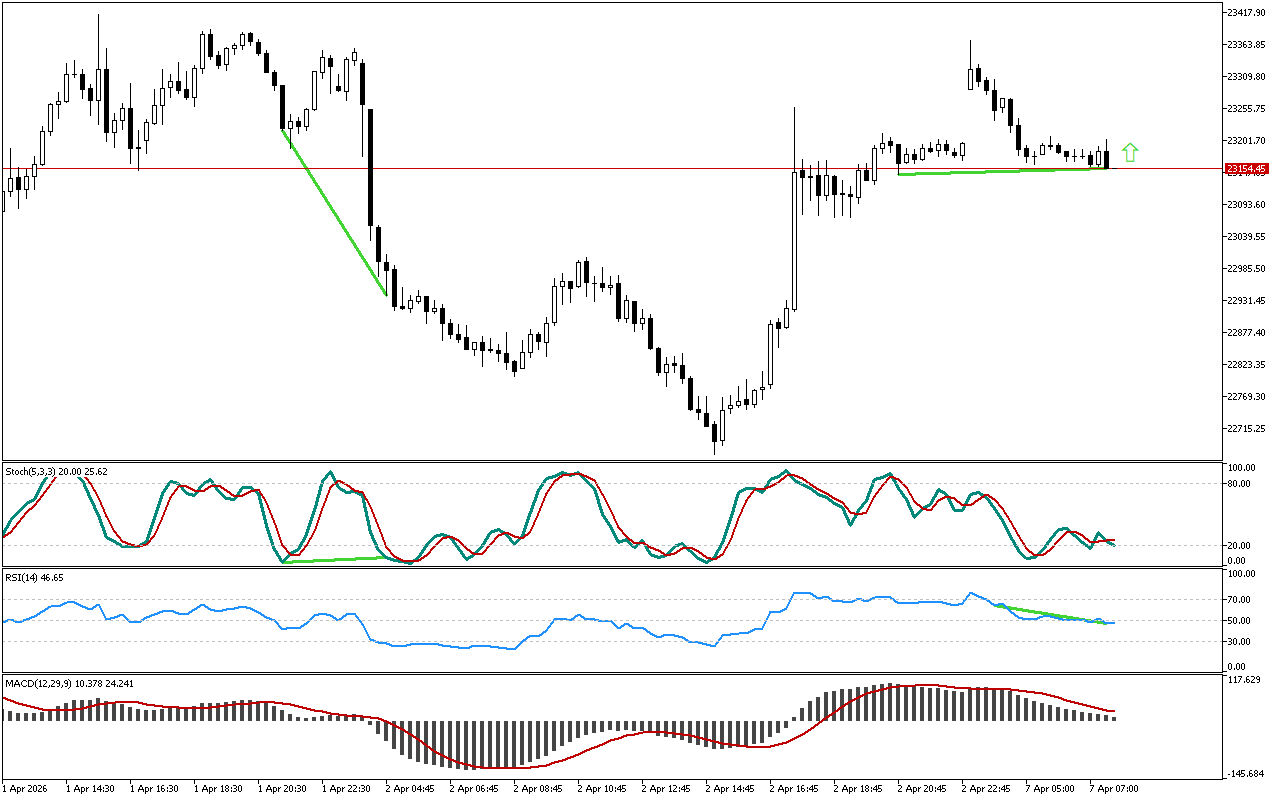This screenshot has width=1280, height=800.
Task: Click the 22715.25 price scale value
Action: click(x=1246, y=429)
